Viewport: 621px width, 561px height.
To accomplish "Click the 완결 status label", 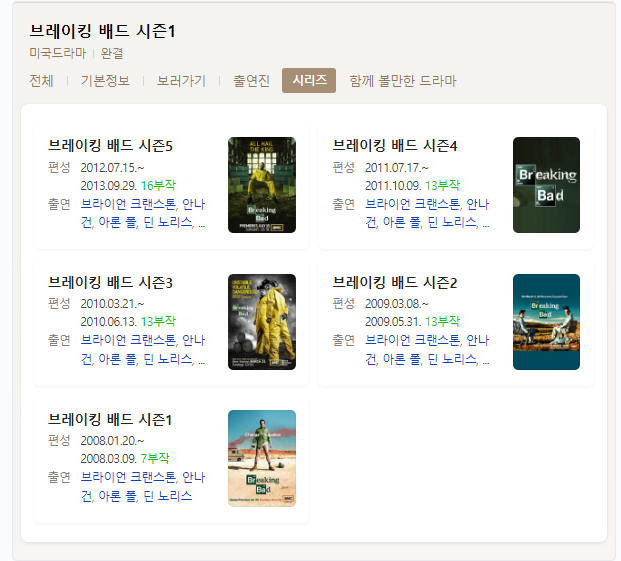I will (112, 53).
